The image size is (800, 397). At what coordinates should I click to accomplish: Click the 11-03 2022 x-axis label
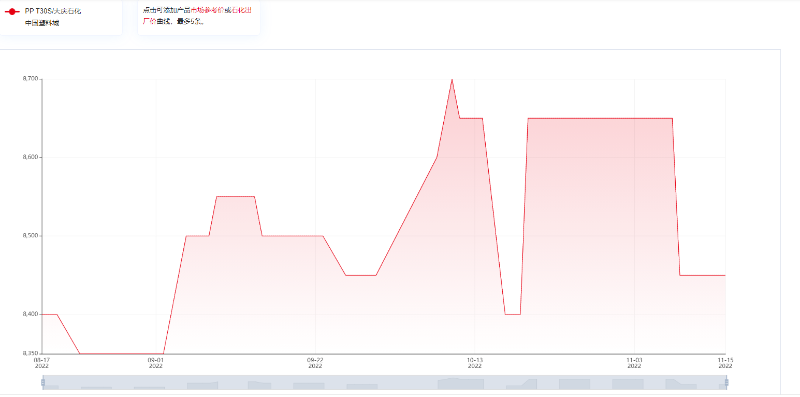point(634,363)
